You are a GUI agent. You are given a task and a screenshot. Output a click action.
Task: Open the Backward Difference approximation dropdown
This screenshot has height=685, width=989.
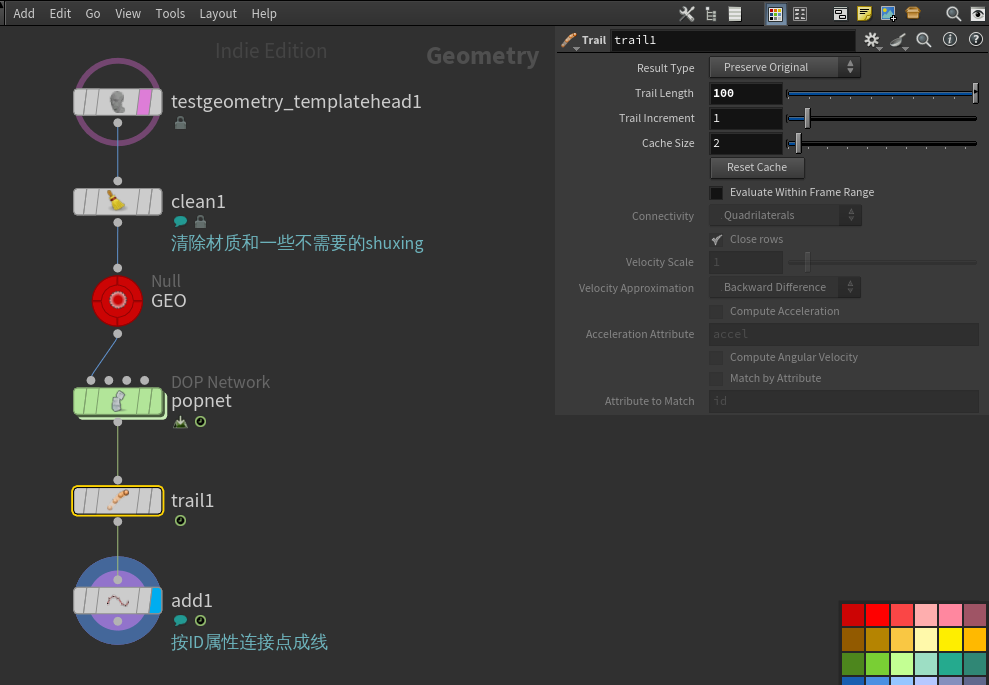784,287
